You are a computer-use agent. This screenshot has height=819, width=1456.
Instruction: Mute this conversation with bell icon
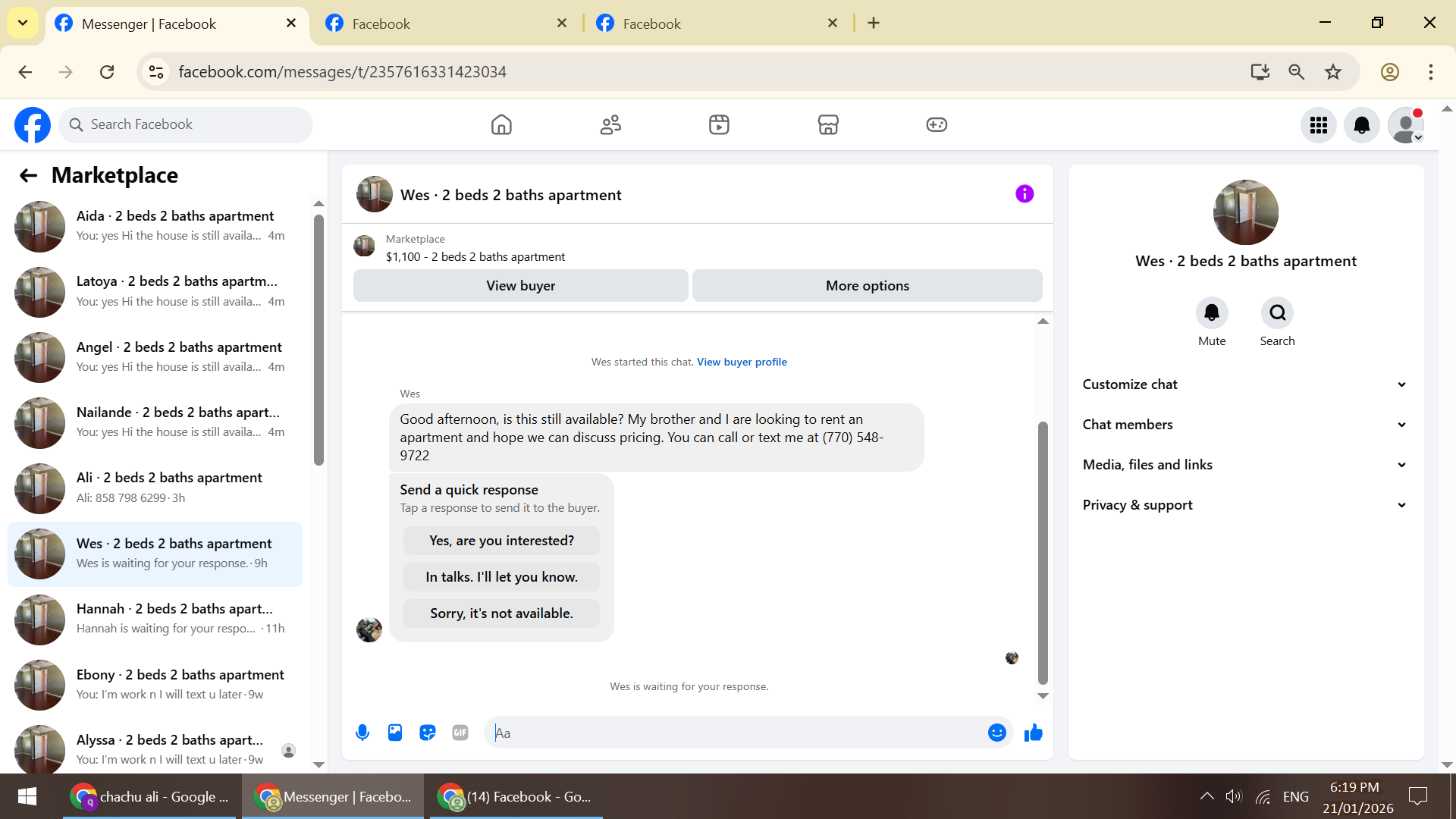click(1212, 312)
